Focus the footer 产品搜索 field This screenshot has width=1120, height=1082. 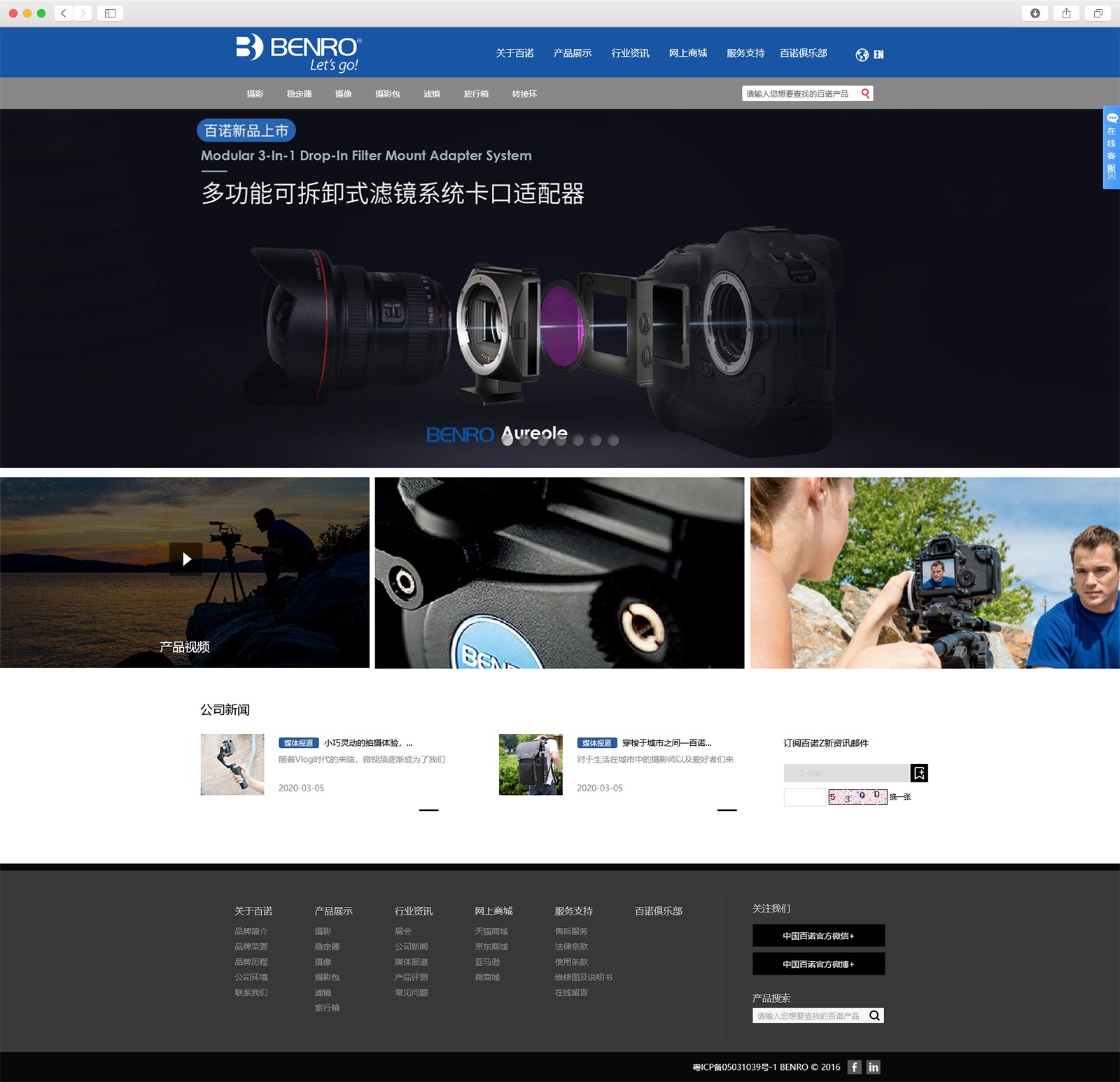coord(810,1015)
